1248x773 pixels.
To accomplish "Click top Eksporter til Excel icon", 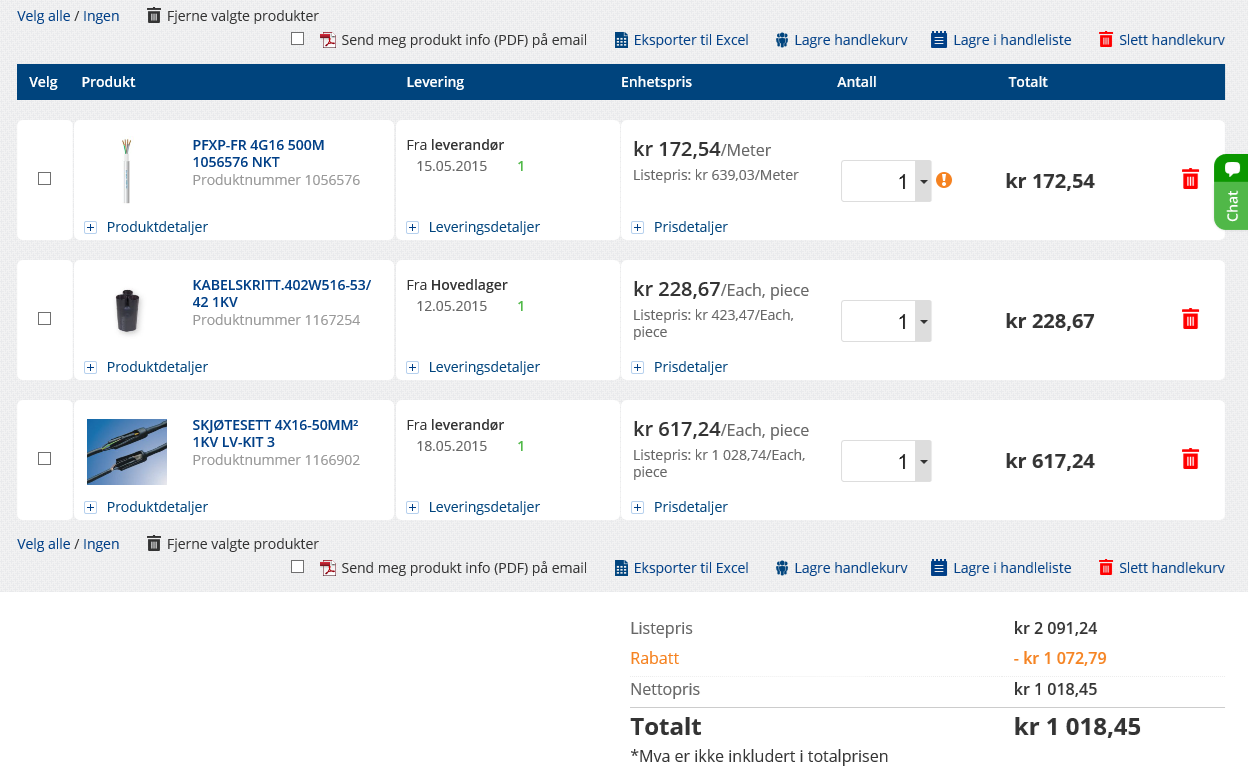I will tap(621, 40).
